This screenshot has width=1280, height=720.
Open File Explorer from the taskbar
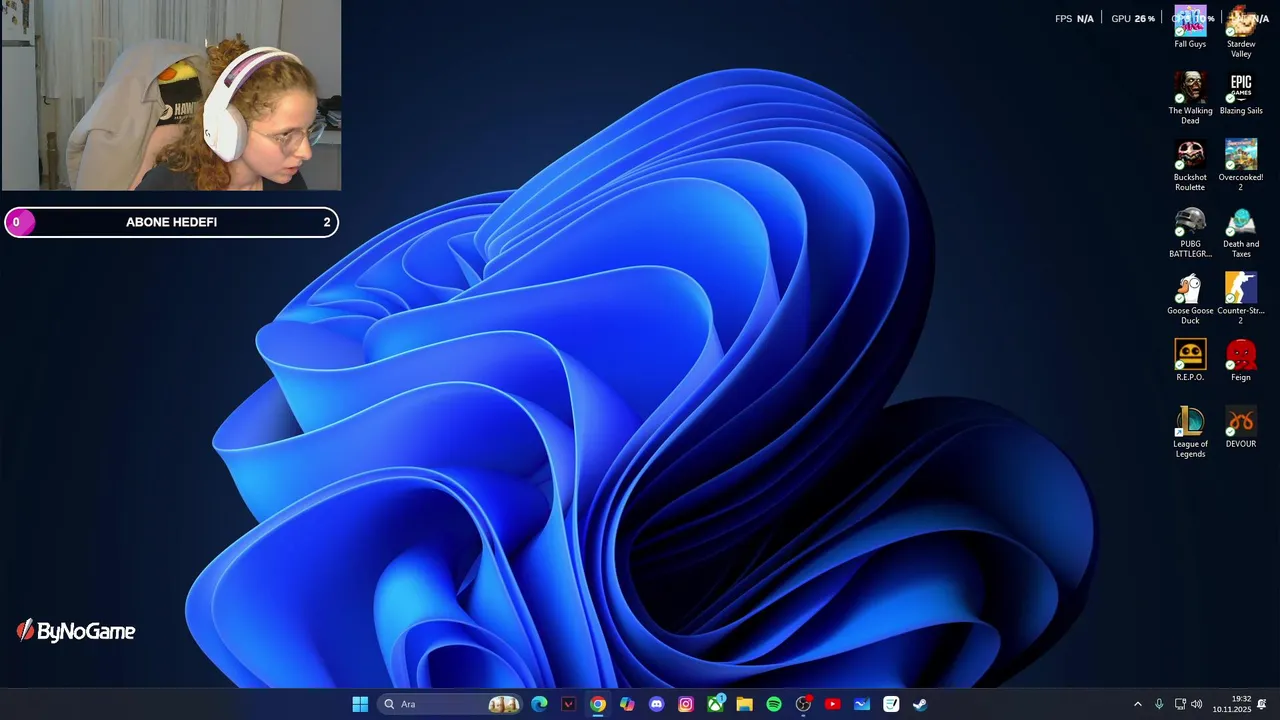click(744, 704)
